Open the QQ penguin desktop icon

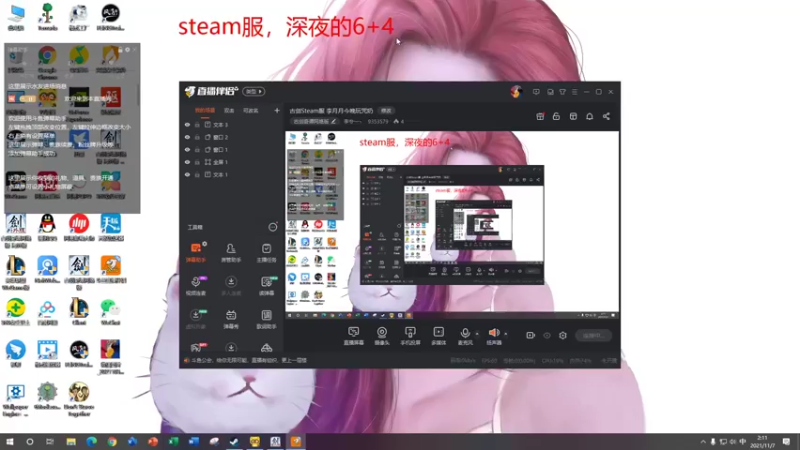[x=47, y=228]
